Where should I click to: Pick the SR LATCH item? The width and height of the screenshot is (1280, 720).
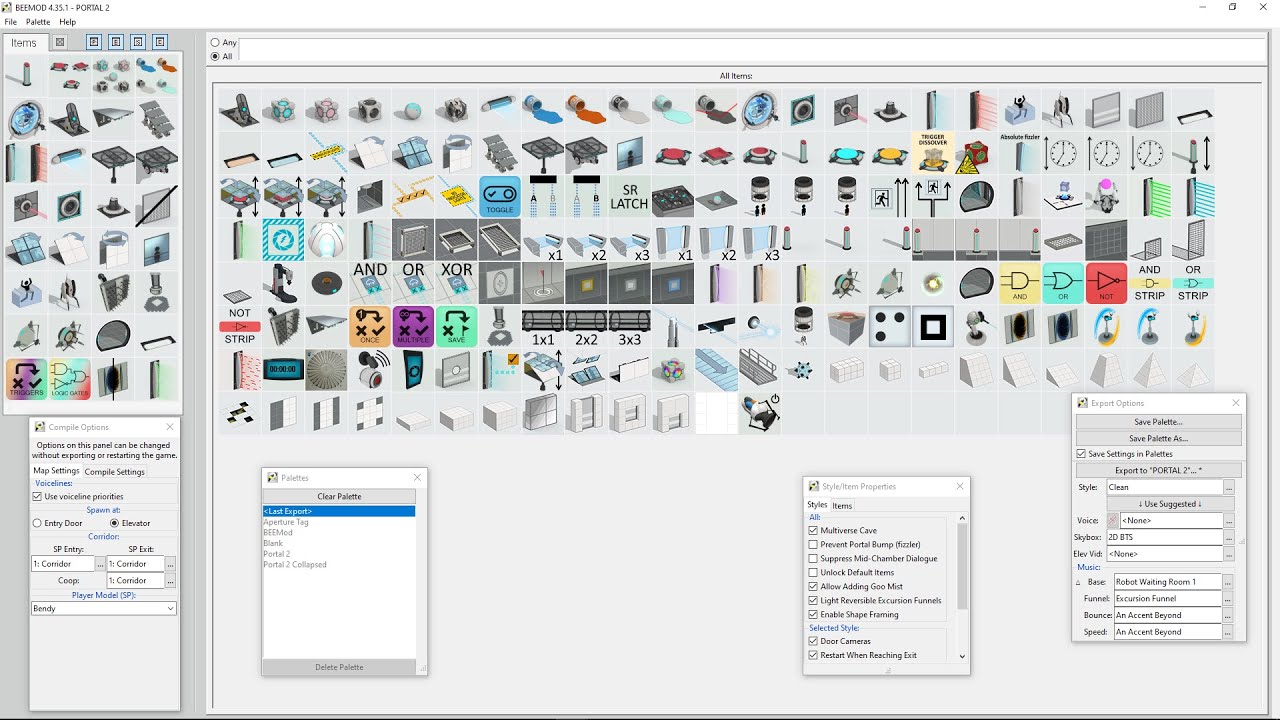coord(630,197)
